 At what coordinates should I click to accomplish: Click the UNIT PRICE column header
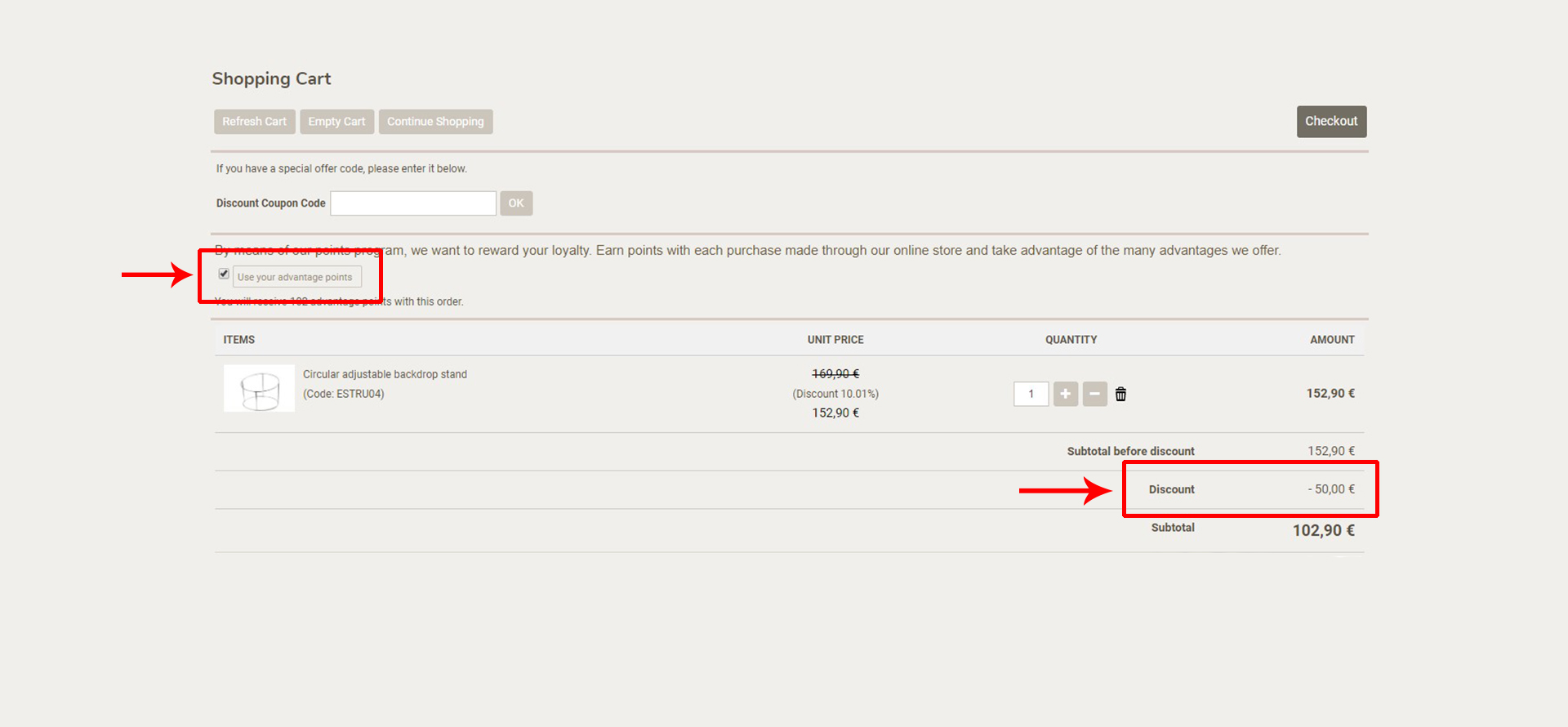(835, 340)
